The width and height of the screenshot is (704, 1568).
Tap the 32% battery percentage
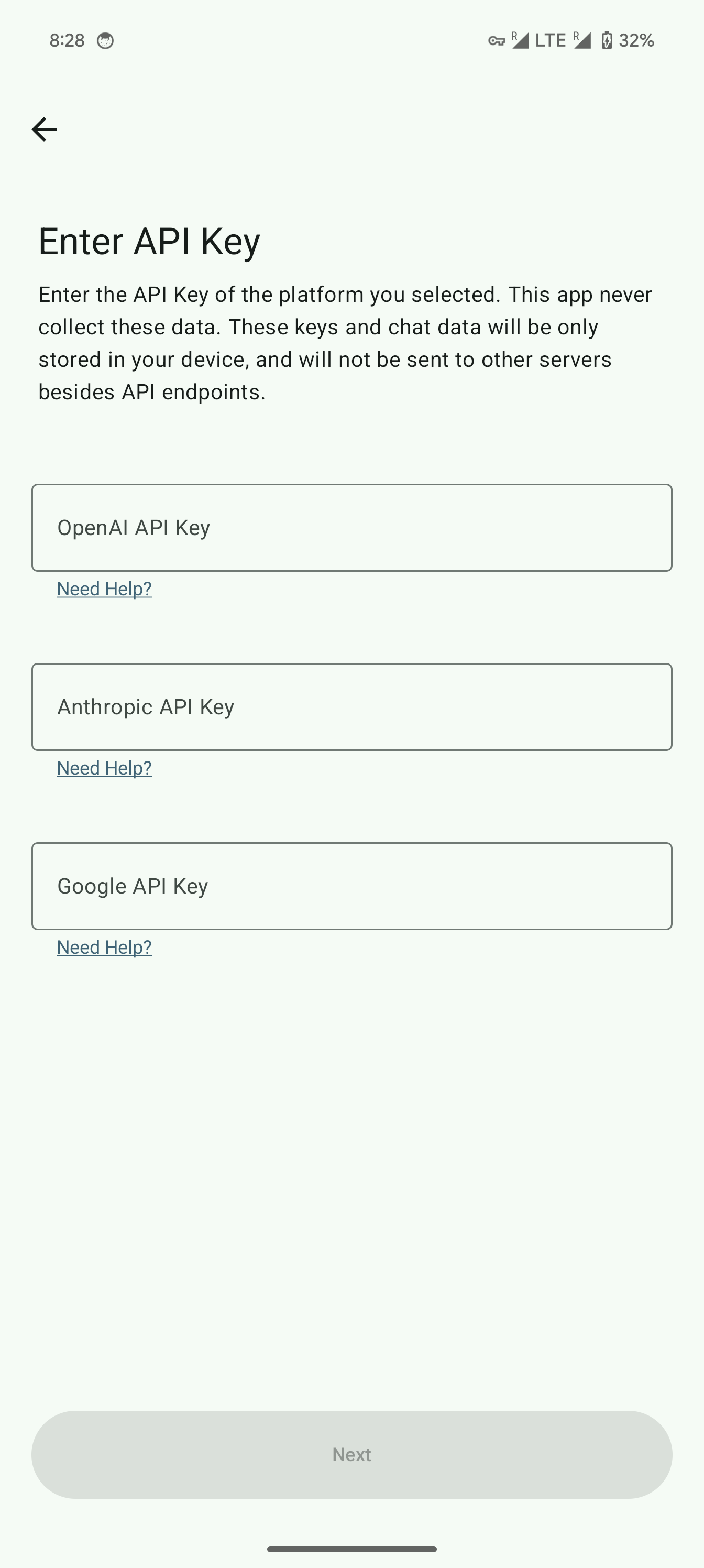[x=636, y=41]
